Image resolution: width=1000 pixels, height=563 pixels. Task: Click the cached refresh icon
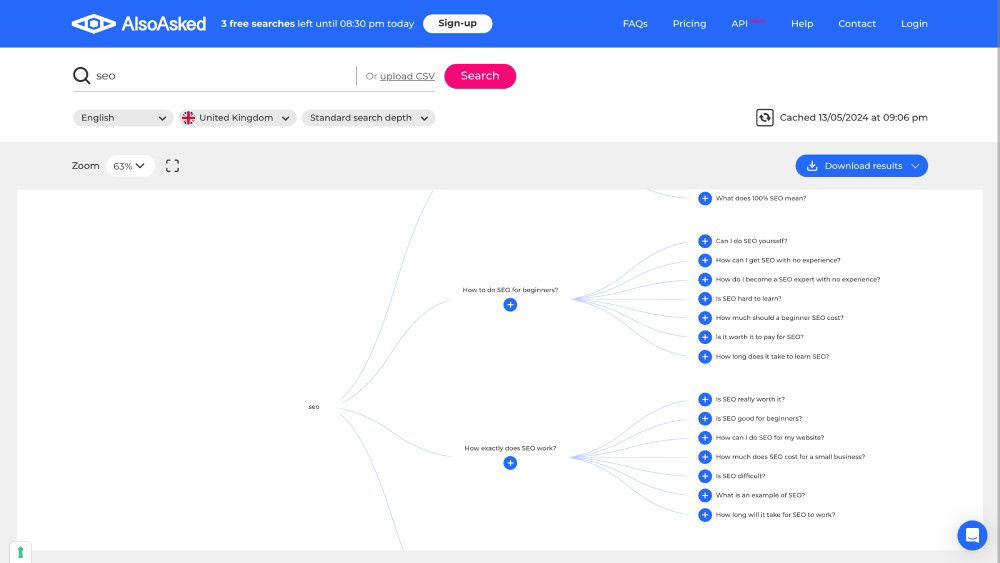coord(765,118)
